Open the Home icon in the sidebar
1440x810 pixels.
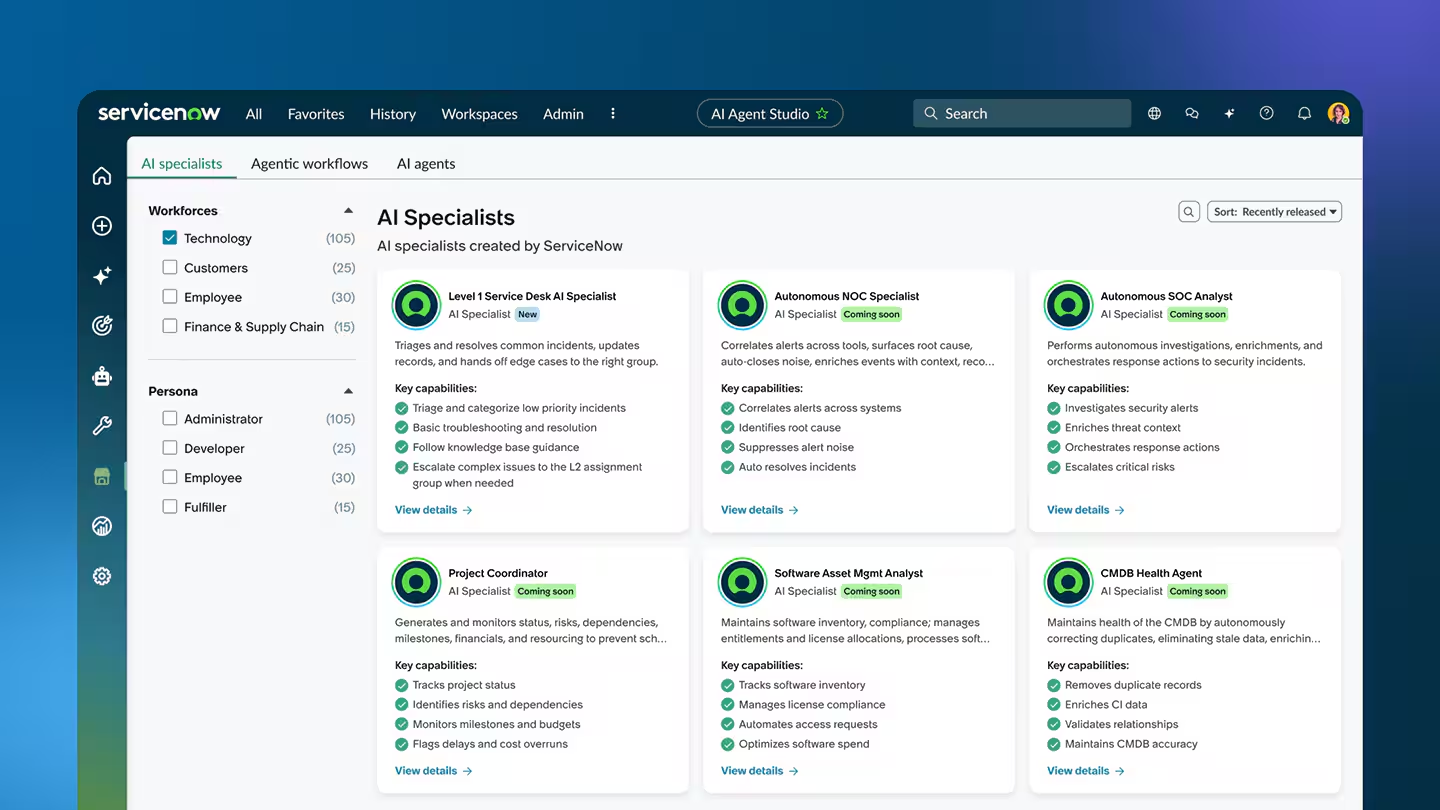click(x=101, y=175)
